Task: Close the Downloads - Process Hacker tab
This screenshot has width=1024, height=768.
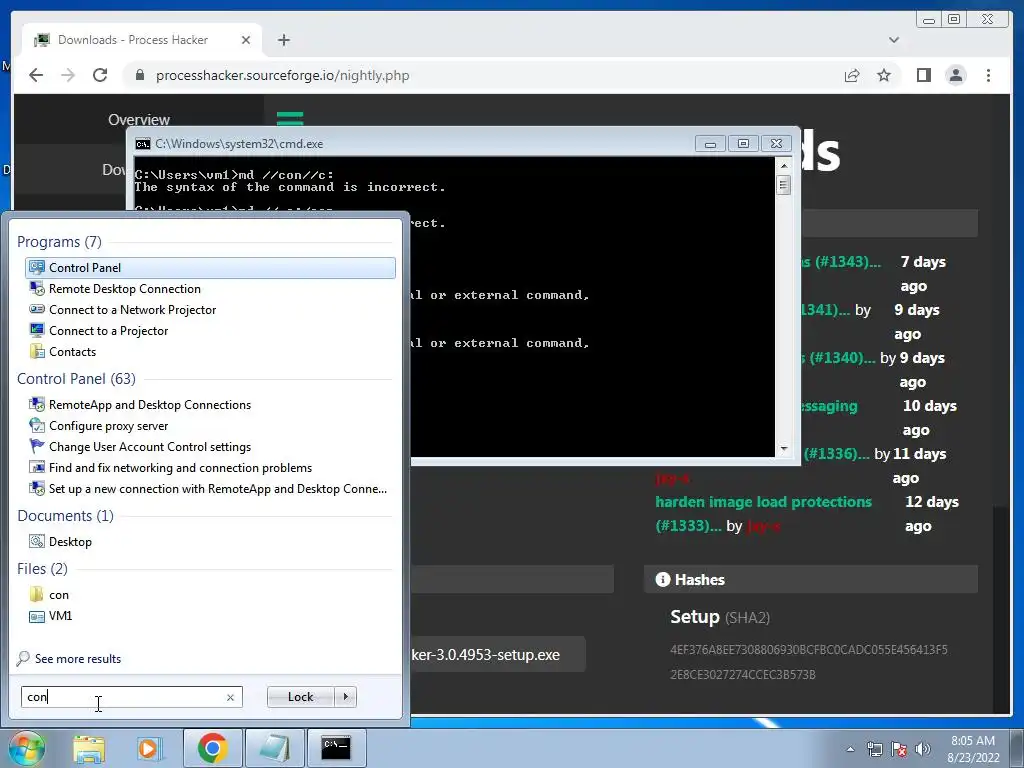Action: (246, 40)
